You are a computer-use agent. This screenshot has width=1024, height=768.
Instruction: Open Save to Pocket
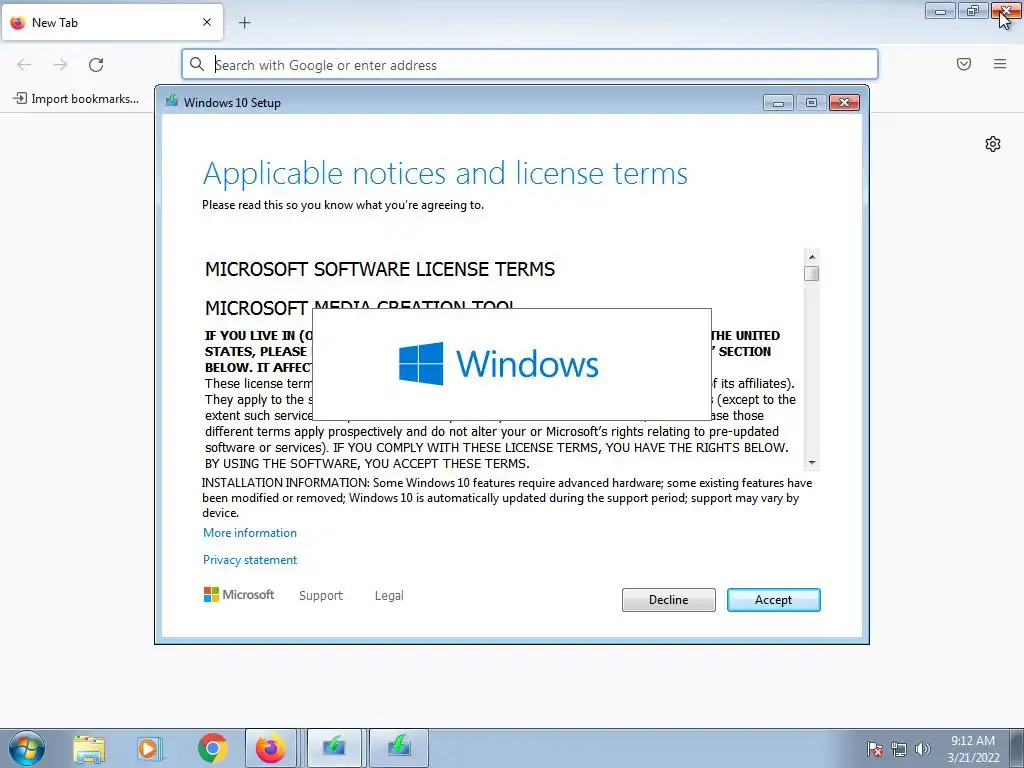pos(964,64)
